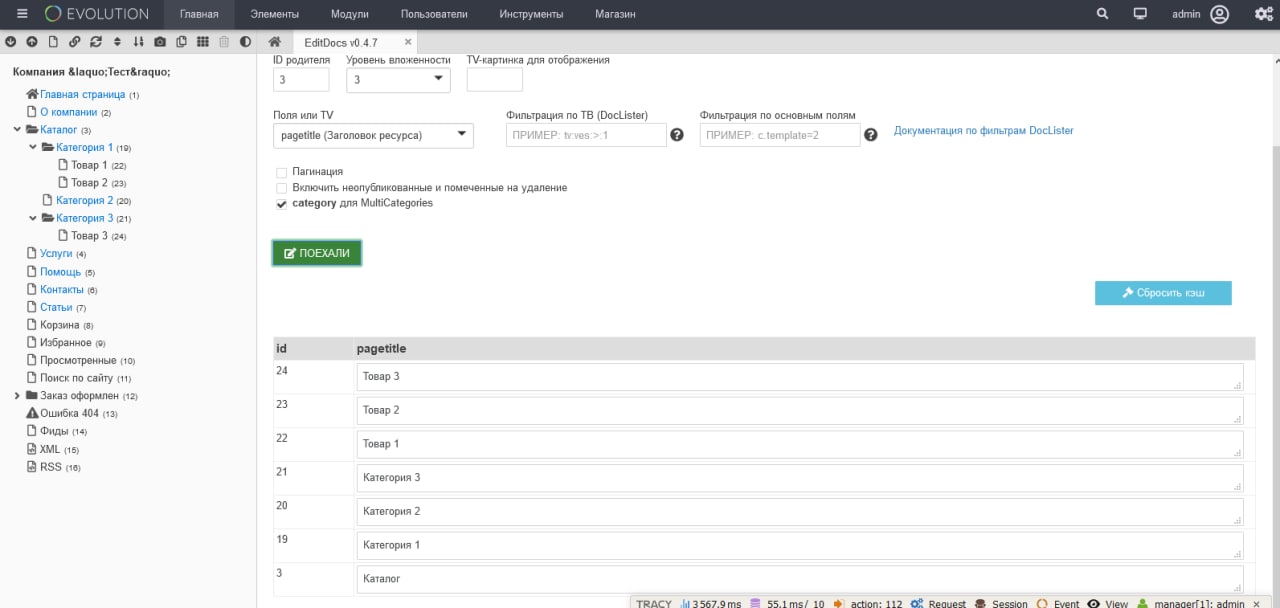Click the expand tree down-arrow icon
Screen dimensions: 1280x608
[11, 42]
